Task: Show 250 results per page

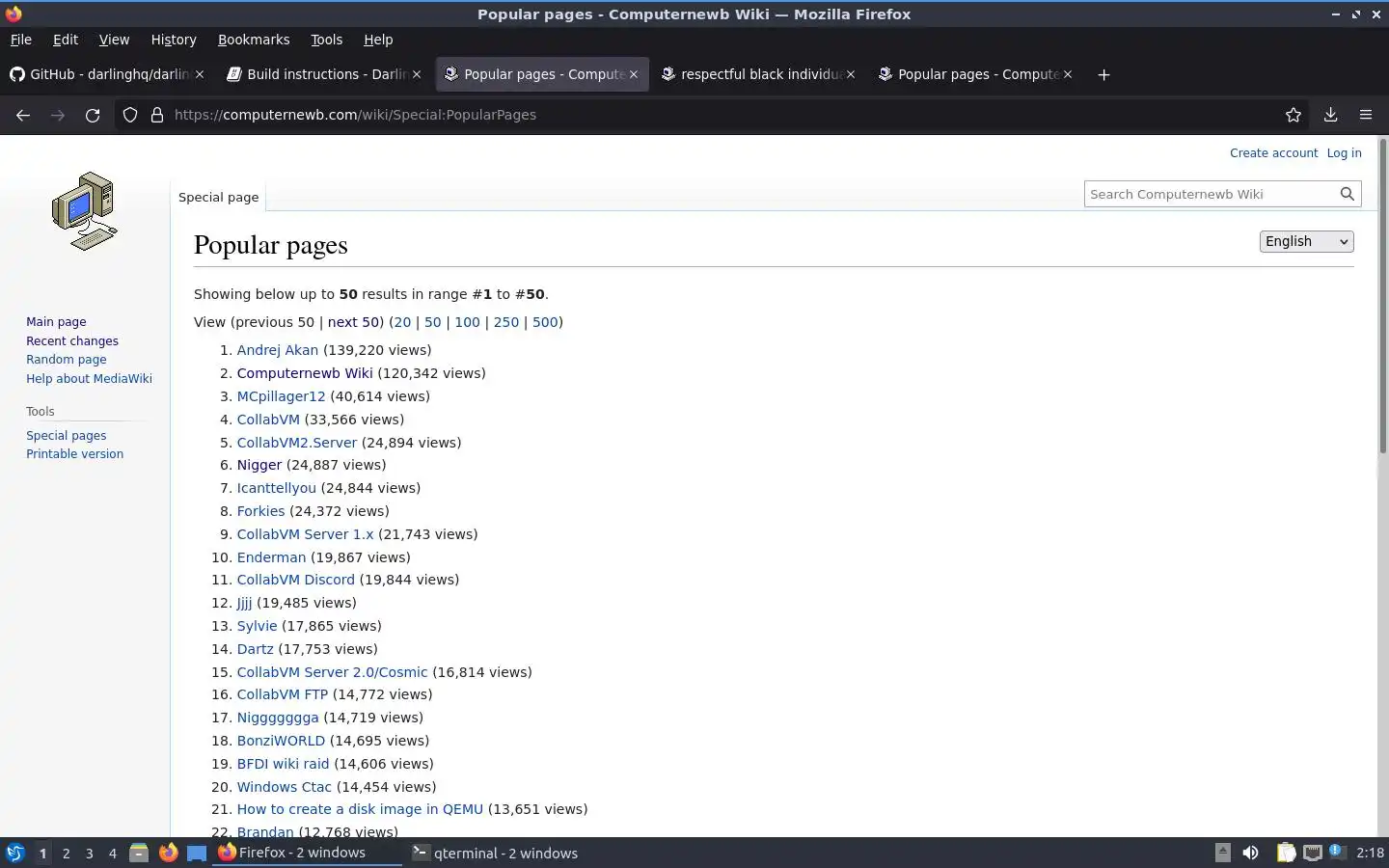Action: pos(506,322)
